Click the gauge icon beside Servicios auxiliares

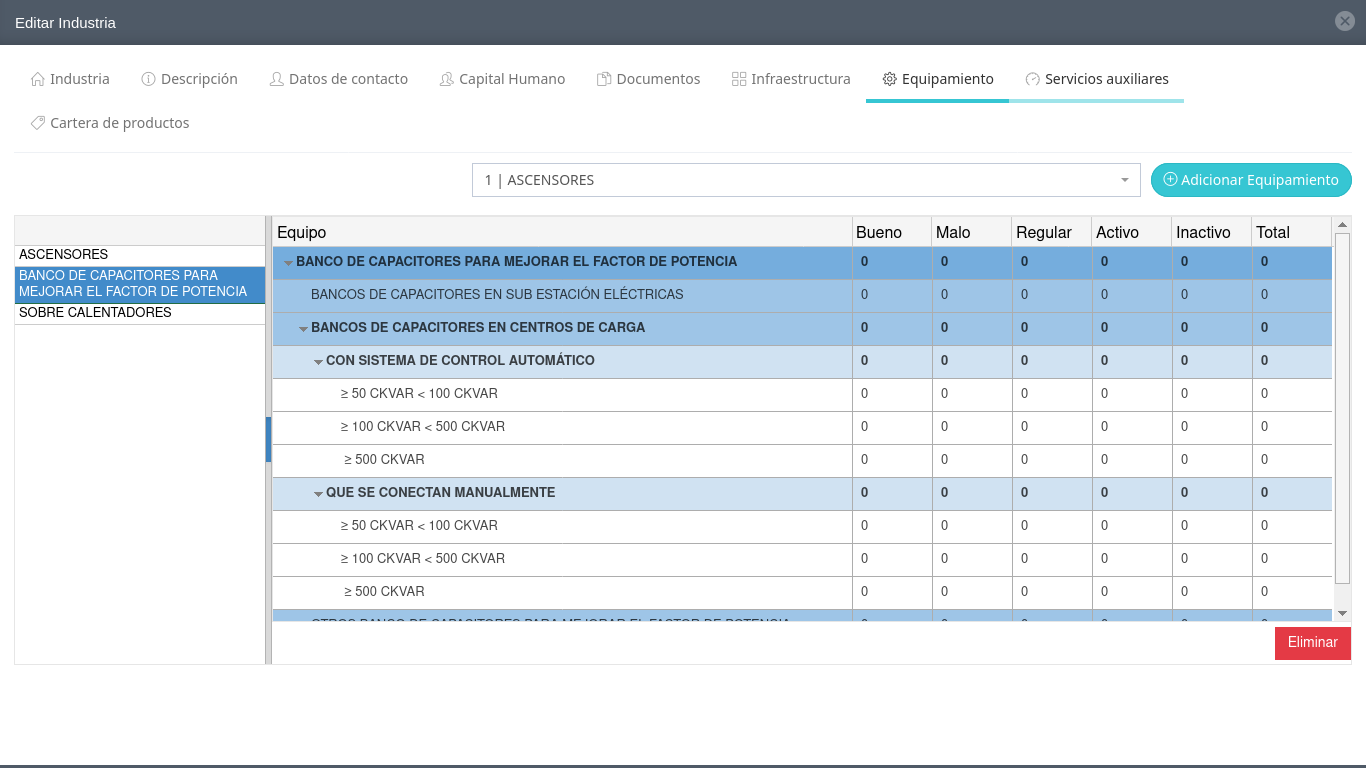click(1033, 79)
